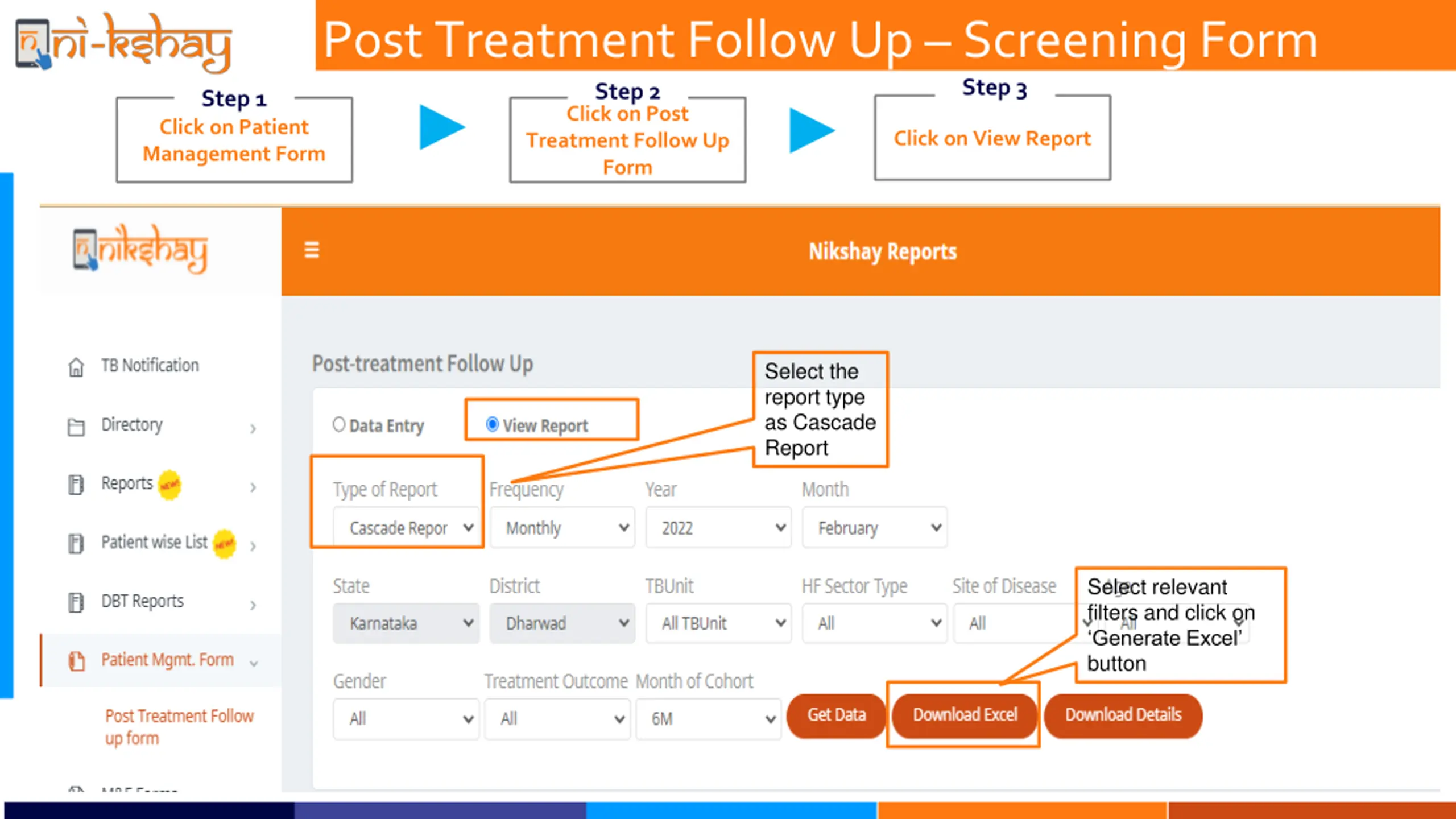The height and width of the screenshot is (819, 1456).
Task: Expand the DBT Reports chevron
Action: coord(253,605)
